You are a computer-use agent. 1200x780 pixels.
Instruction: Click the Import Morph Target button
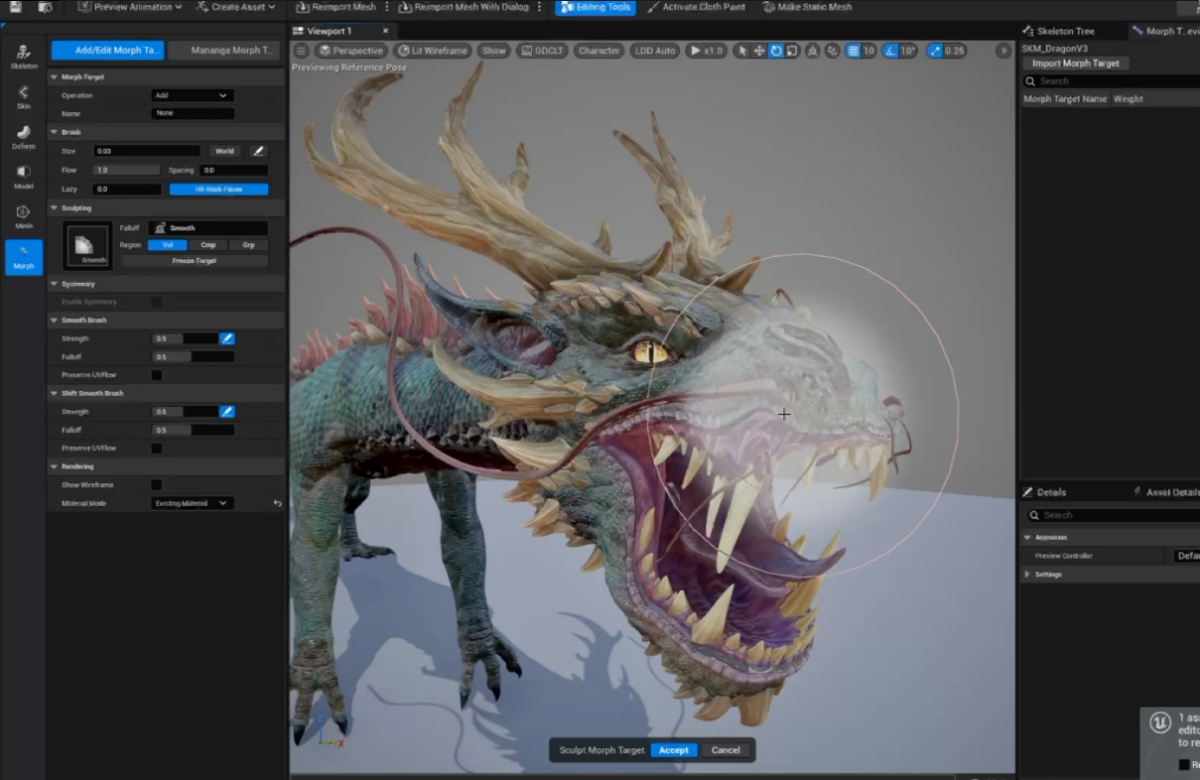[x=1076, y=63]
